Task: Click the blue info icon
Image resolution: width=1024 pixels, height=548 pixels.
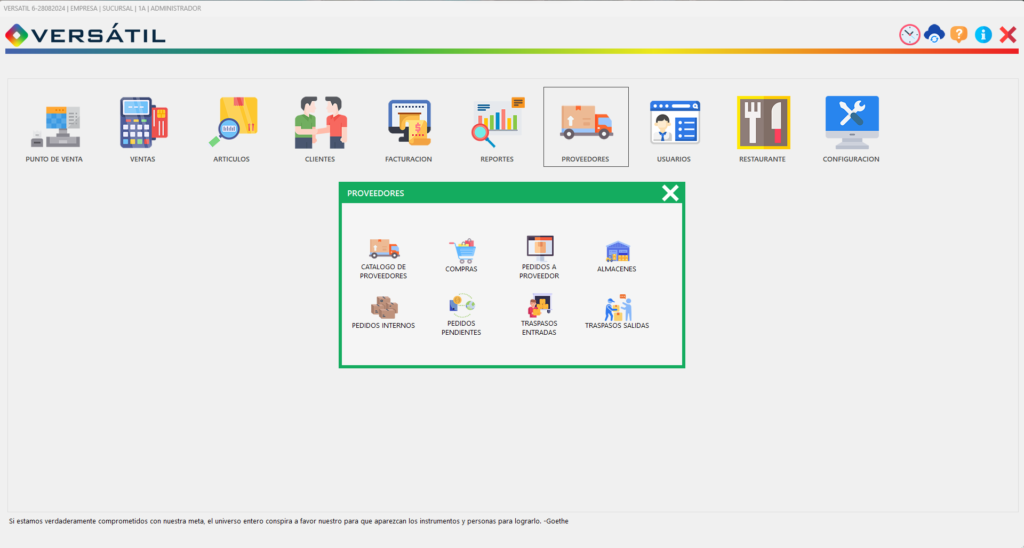Action: [984, 35]
